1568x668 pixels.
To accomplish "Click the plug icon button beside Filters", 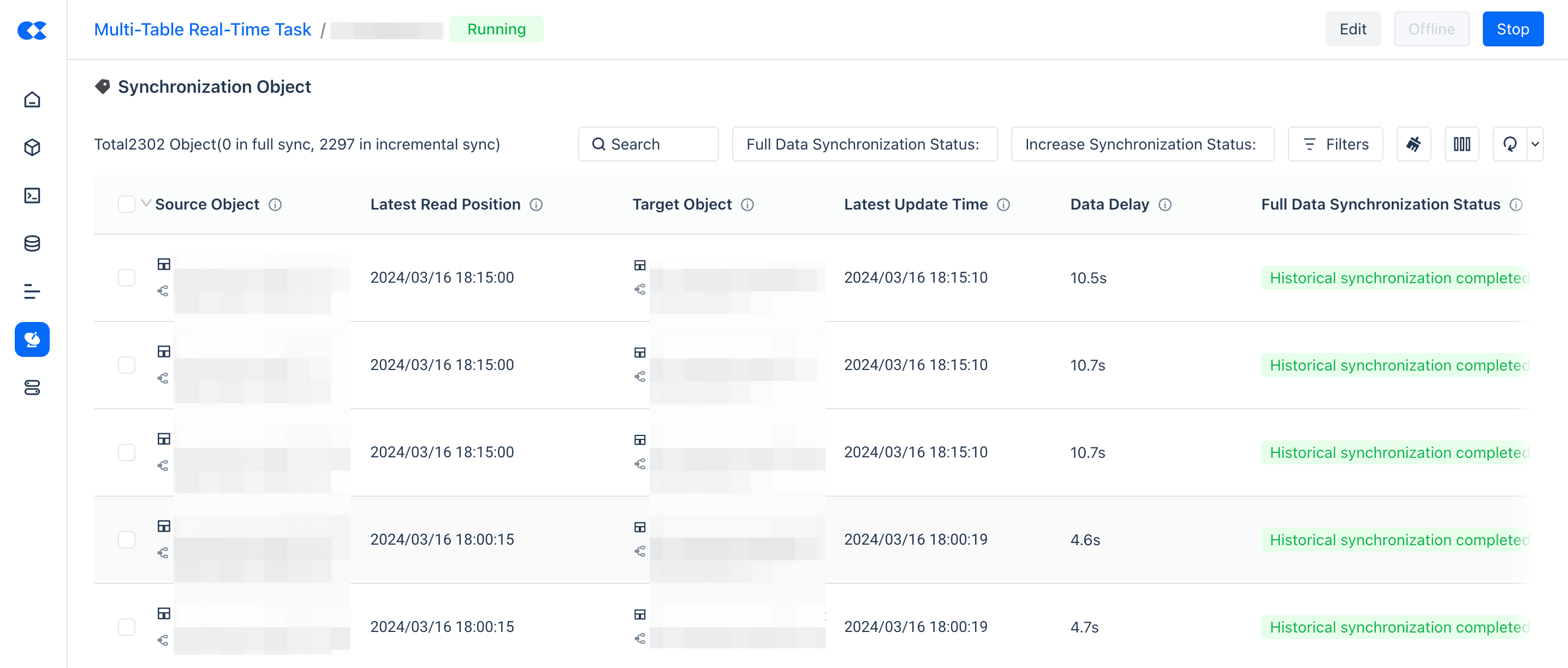I will click(x=1413, y=144).
